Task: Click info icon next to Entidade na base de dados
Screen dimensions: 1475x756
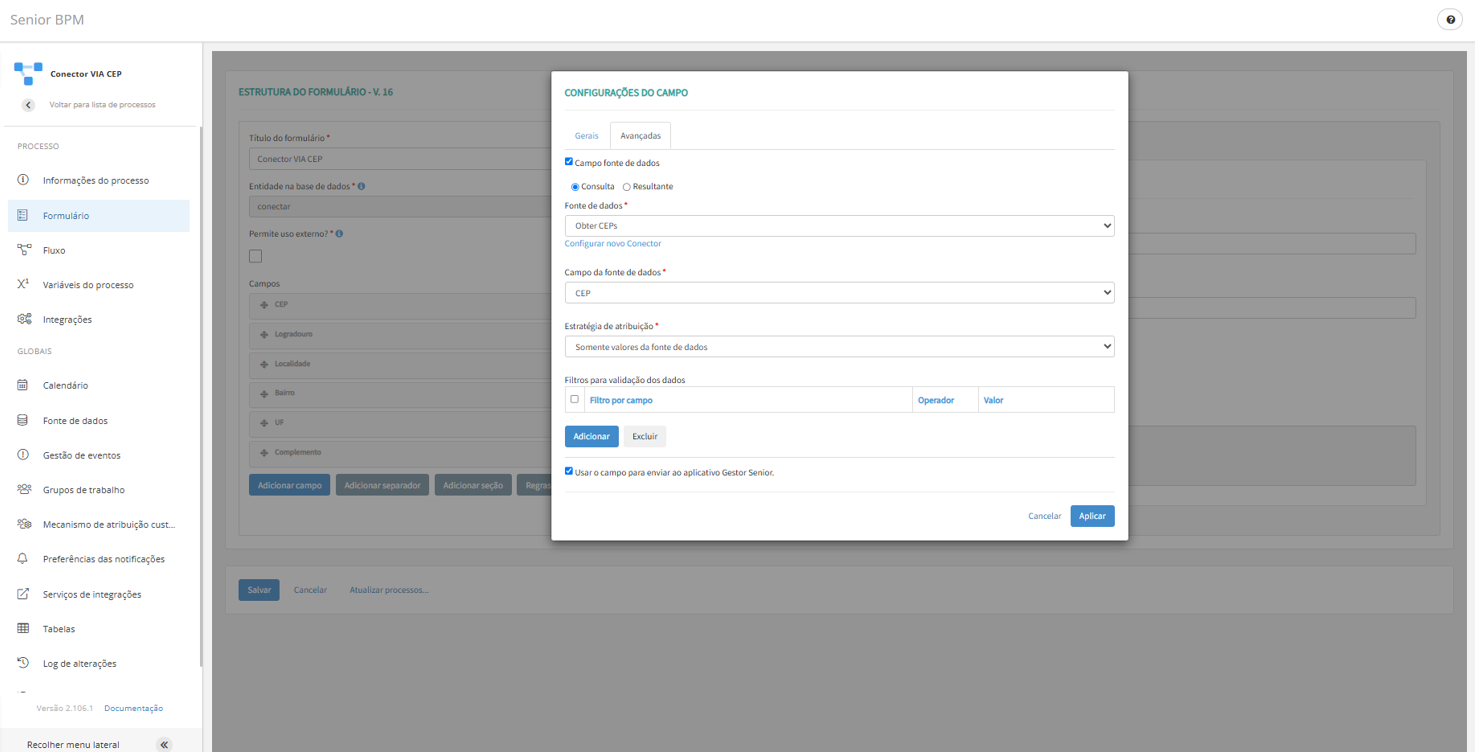Action: point(361,186)
